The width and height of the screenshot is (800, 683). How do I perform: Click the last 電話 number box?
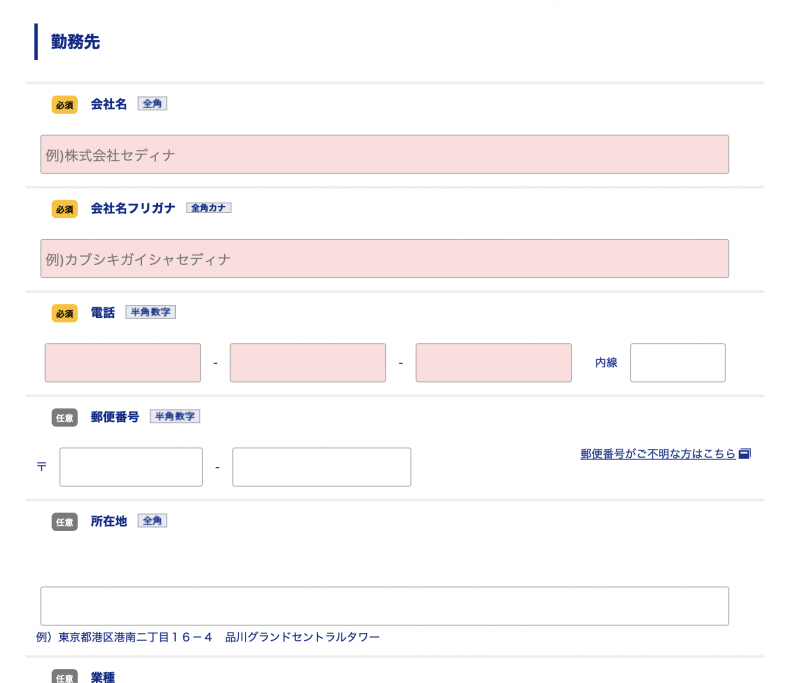click(x=493, y=363)
